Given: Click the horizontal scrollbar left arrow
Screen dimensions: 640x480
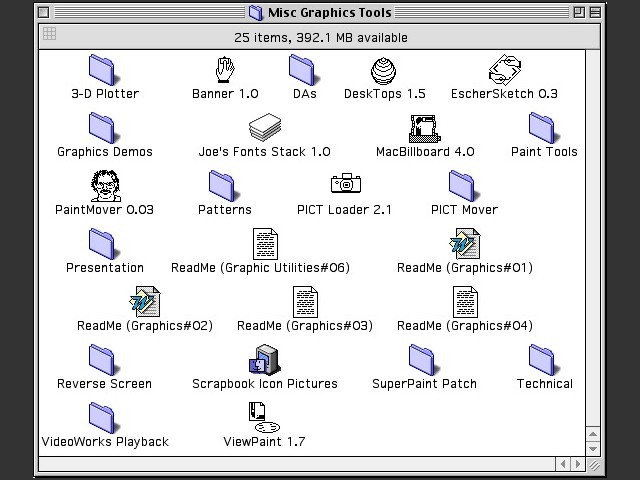Looking at the screenshot, I should pos(563,464).
